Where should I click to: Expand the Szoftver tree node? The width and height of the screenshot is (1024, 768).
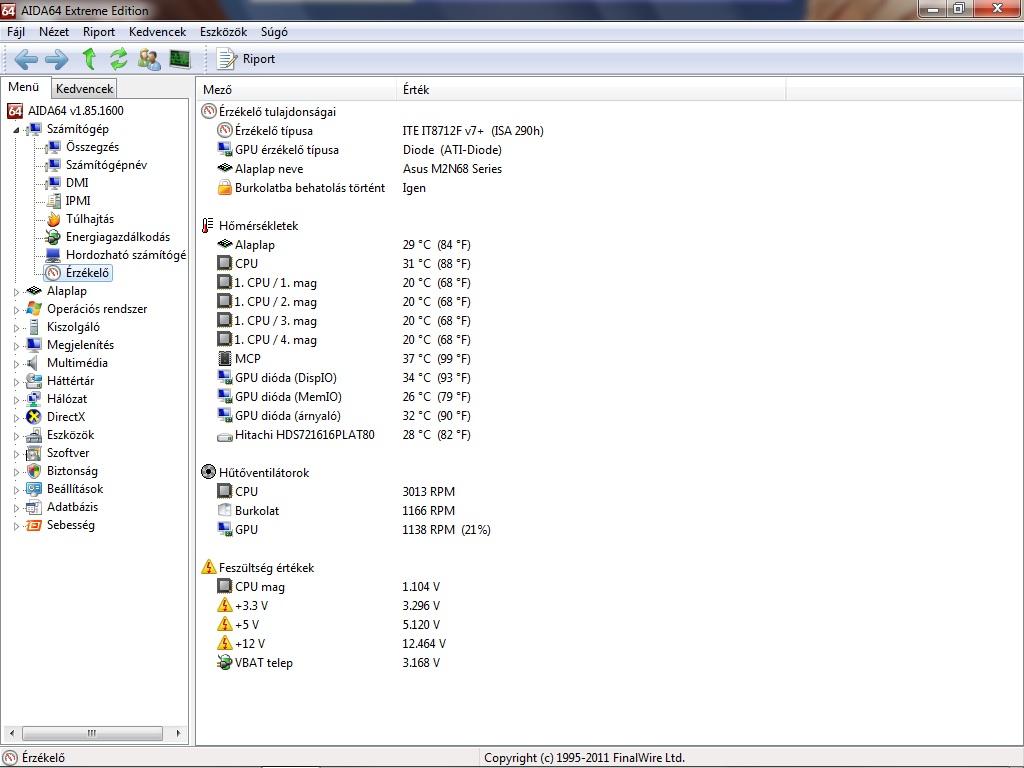click(x=16, y=454)
